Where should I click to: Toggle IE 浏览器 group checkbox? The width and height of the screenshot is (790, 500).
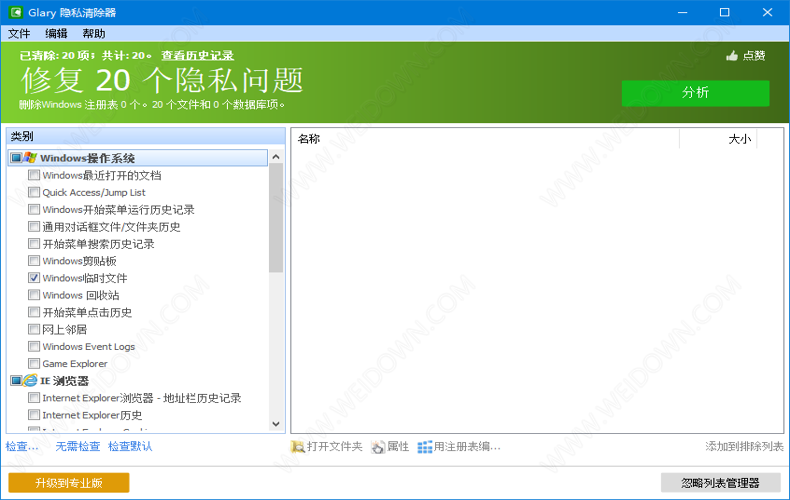coord(16,381)
